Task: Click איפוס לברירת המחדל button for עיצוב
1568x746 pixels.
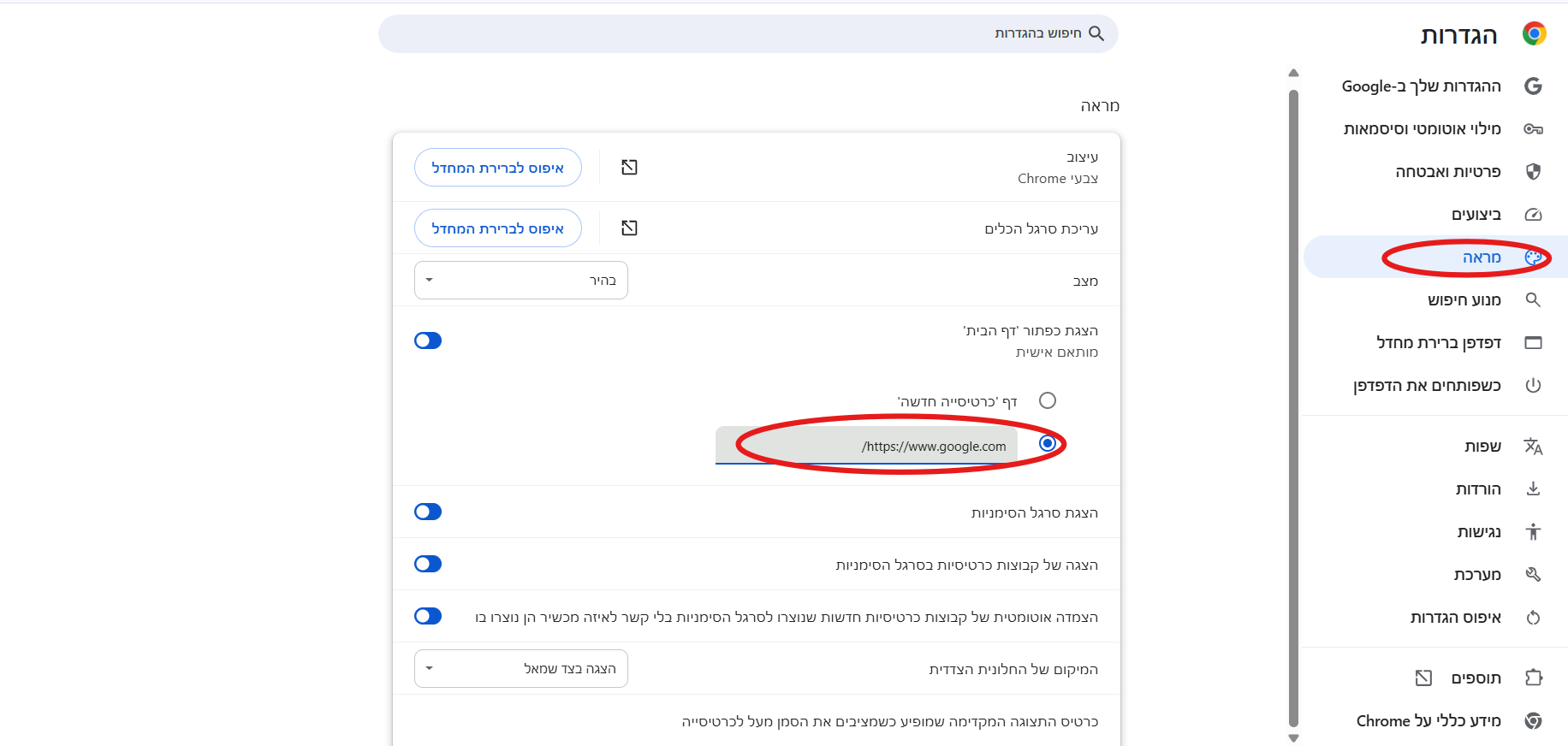Action: pyautogui.click(x=497, y=168)
